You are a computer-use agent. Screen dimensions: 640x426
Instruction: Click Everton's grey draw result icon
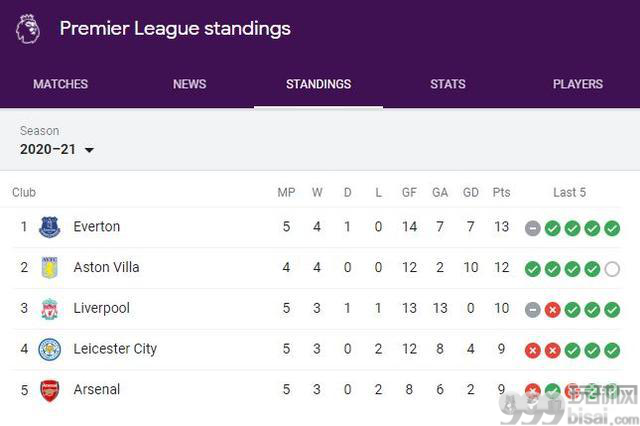[x=532, y=228]
